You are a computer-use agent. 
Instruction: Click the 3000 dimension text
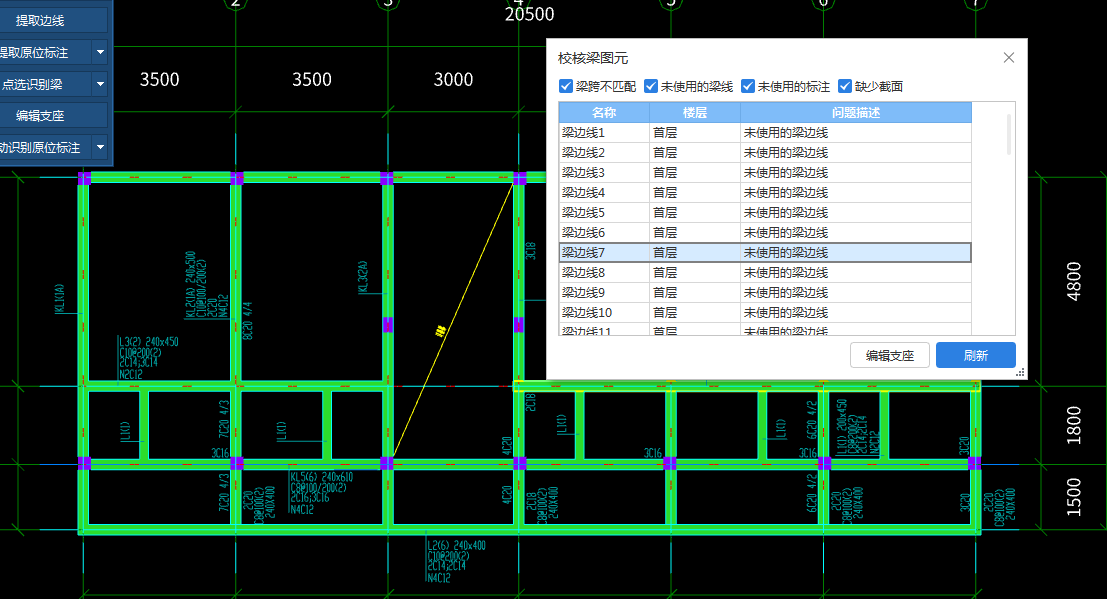click(x=453, y=79)
